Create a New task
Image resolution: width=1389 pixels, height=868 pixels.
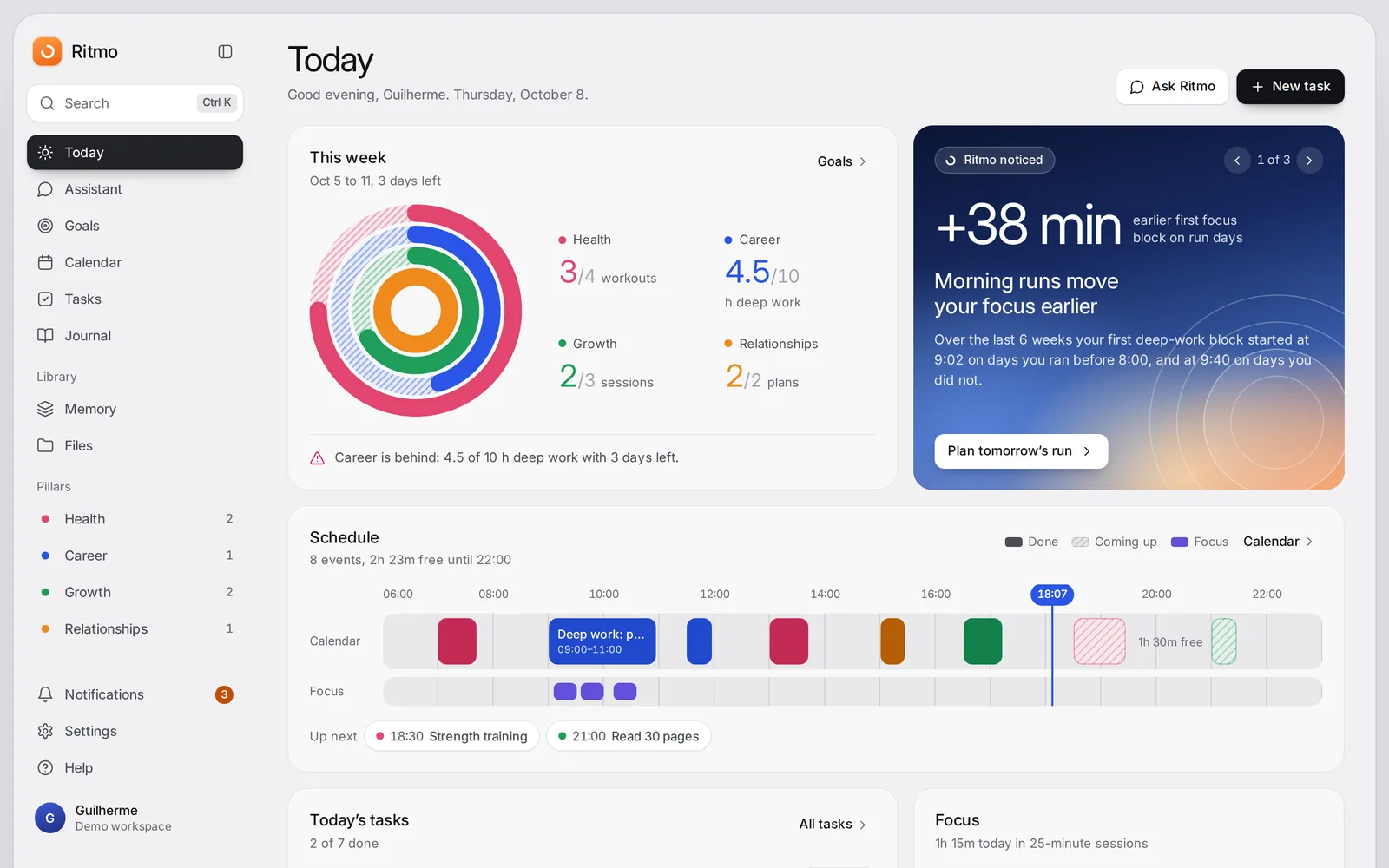[1290, 87]
